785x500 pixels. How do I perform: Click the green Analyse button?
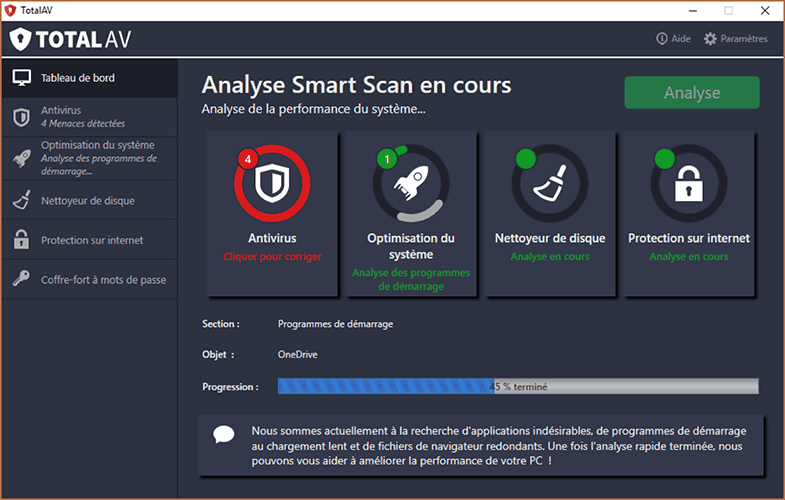[x=692, y=93]
